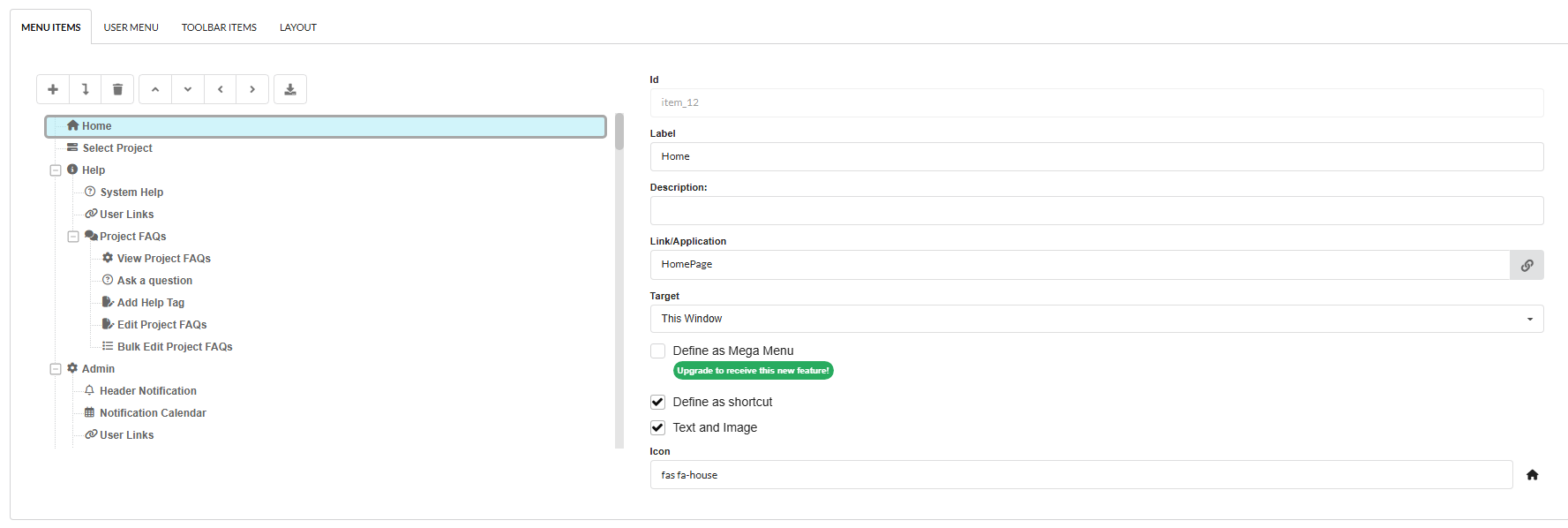Screen dimensions: 1568x528
Task: Click the tree panel vertical scrollbar
Action: [x=619, y=281]
